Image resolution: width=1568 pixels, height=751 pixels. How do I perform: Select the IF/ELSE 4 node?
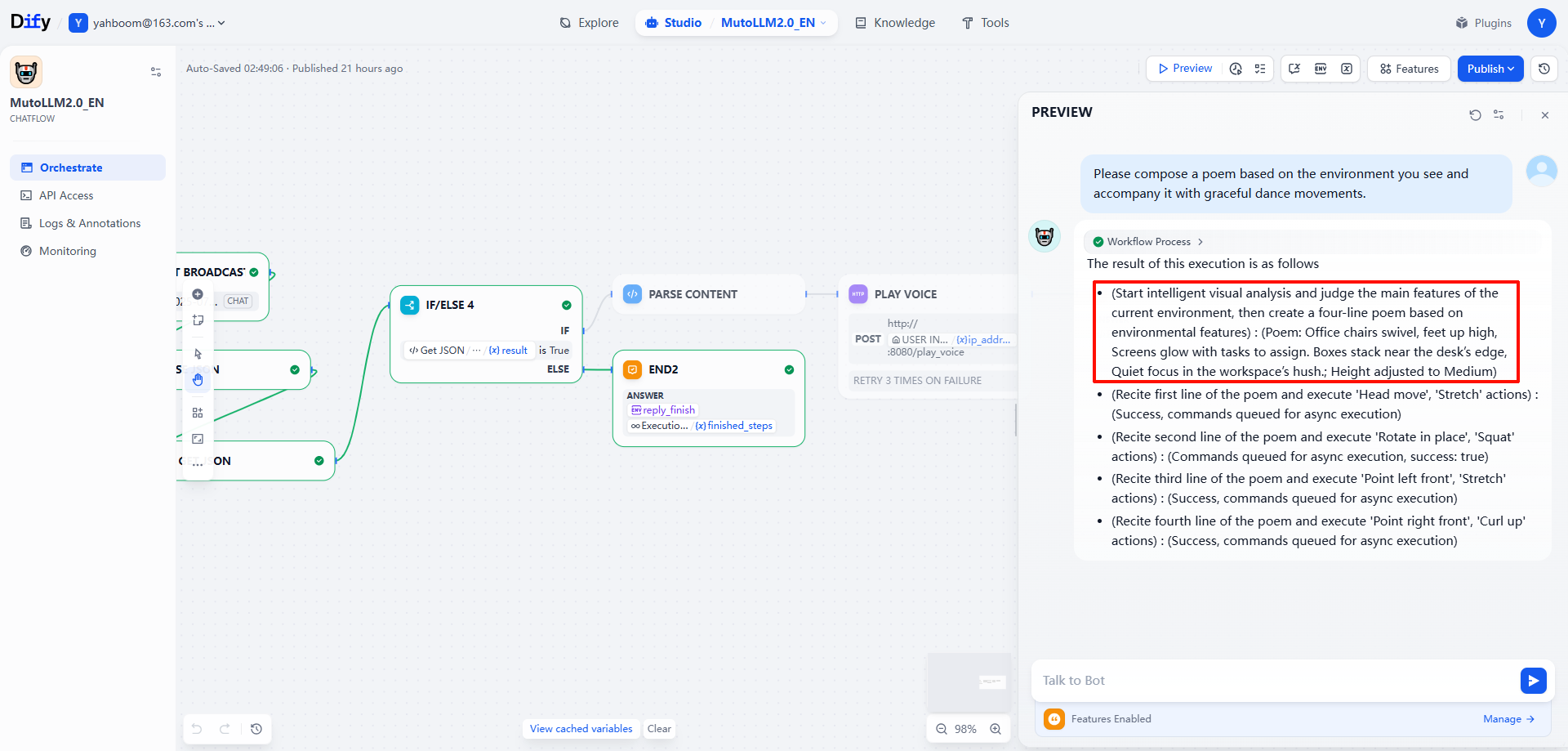tap(487, 334)
